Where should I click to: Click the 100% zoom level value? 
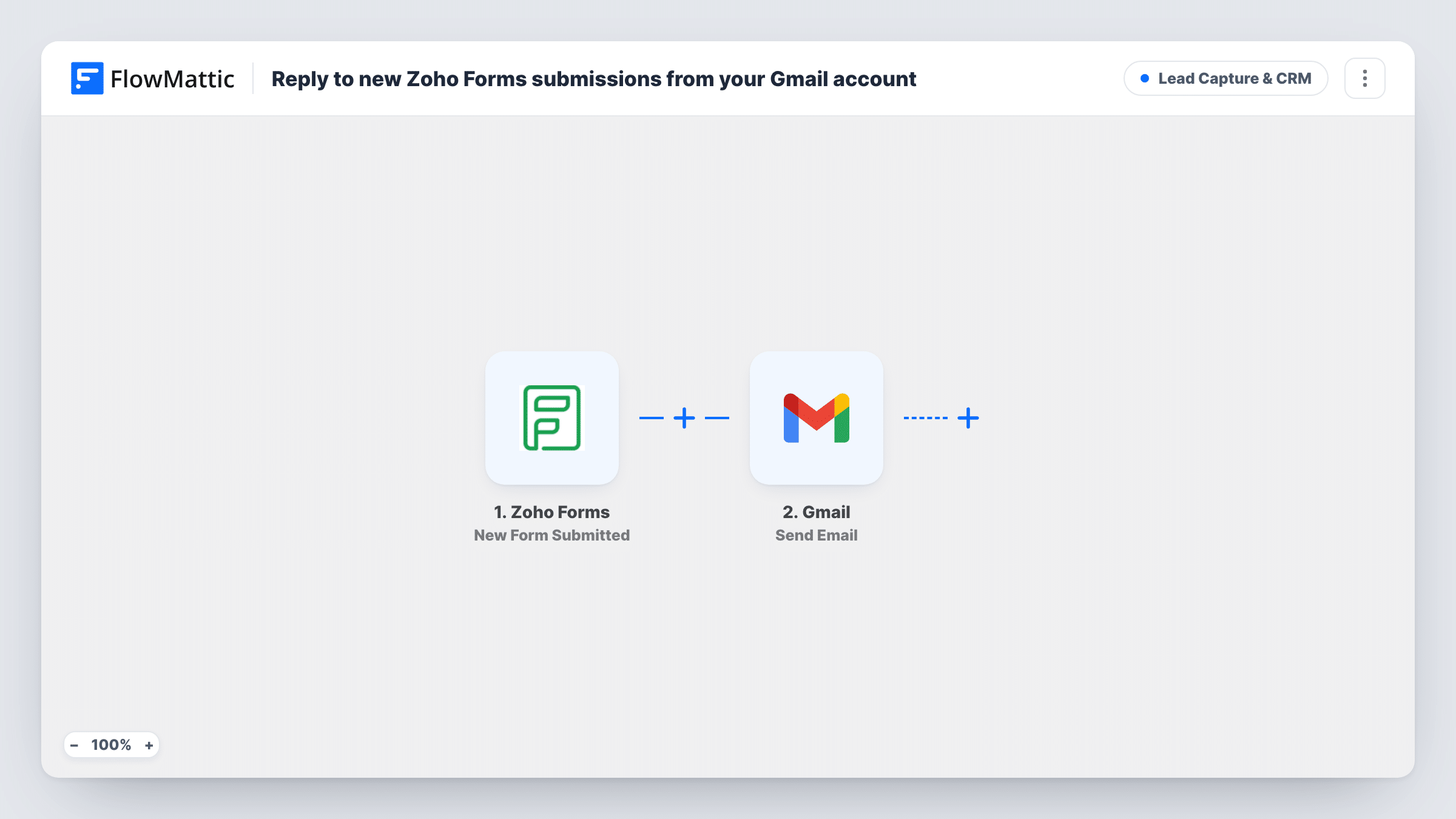pos(111,745)
